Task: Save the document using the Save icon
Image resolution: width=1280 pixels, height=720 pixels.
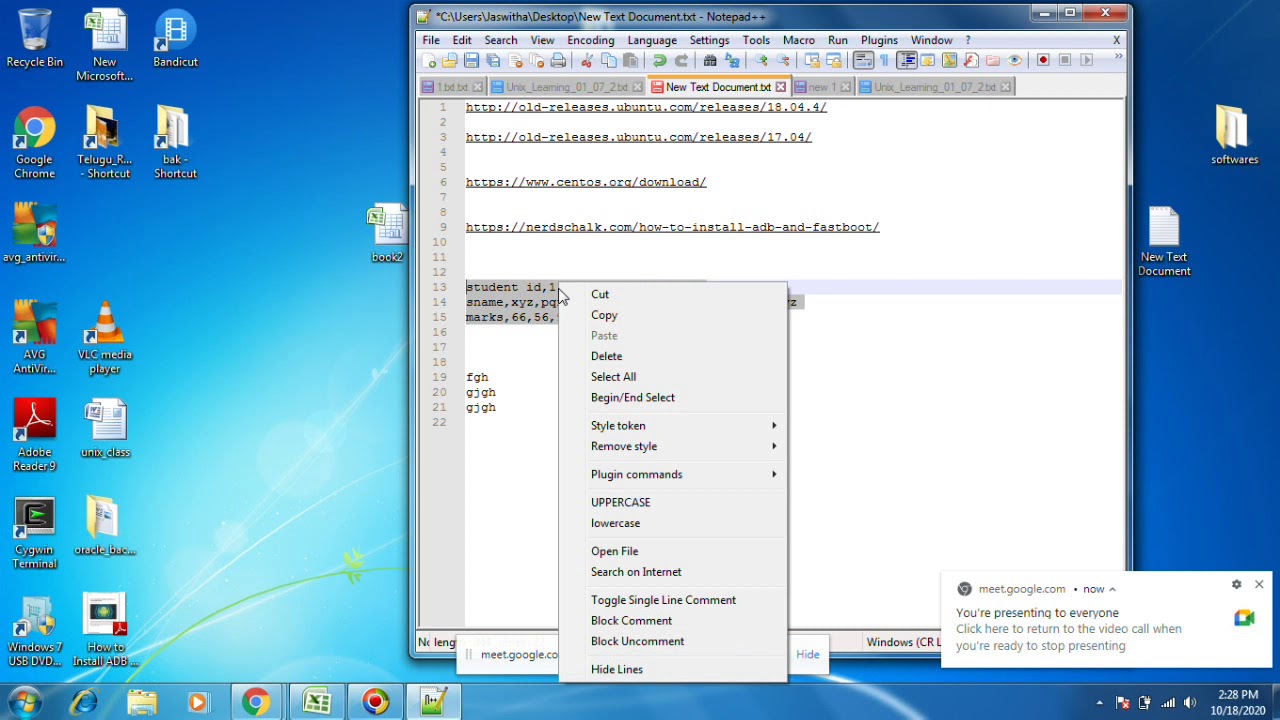Action: point(471,60)
